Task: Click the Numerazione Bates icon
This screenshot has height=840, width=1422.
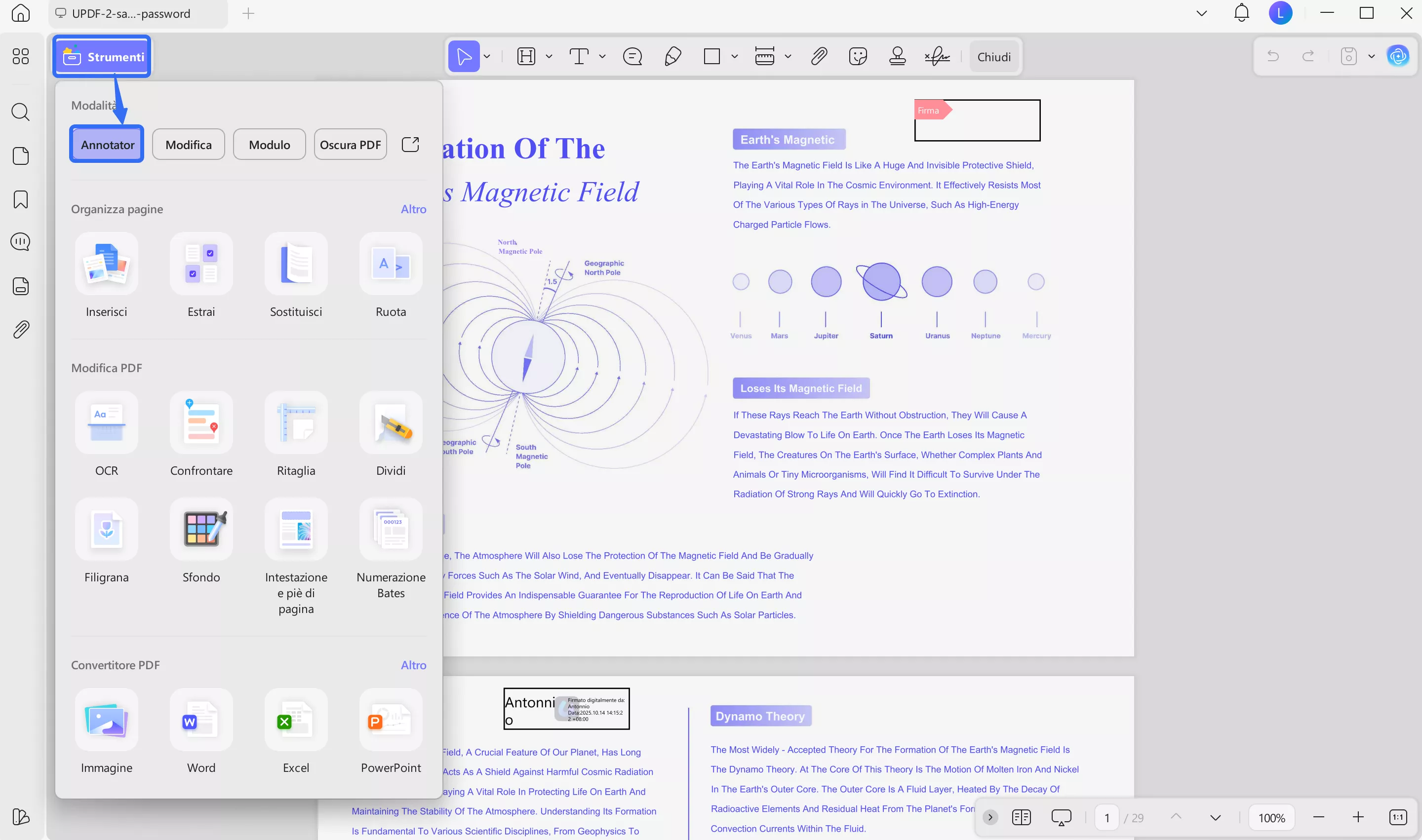Action: click(391, 529)
